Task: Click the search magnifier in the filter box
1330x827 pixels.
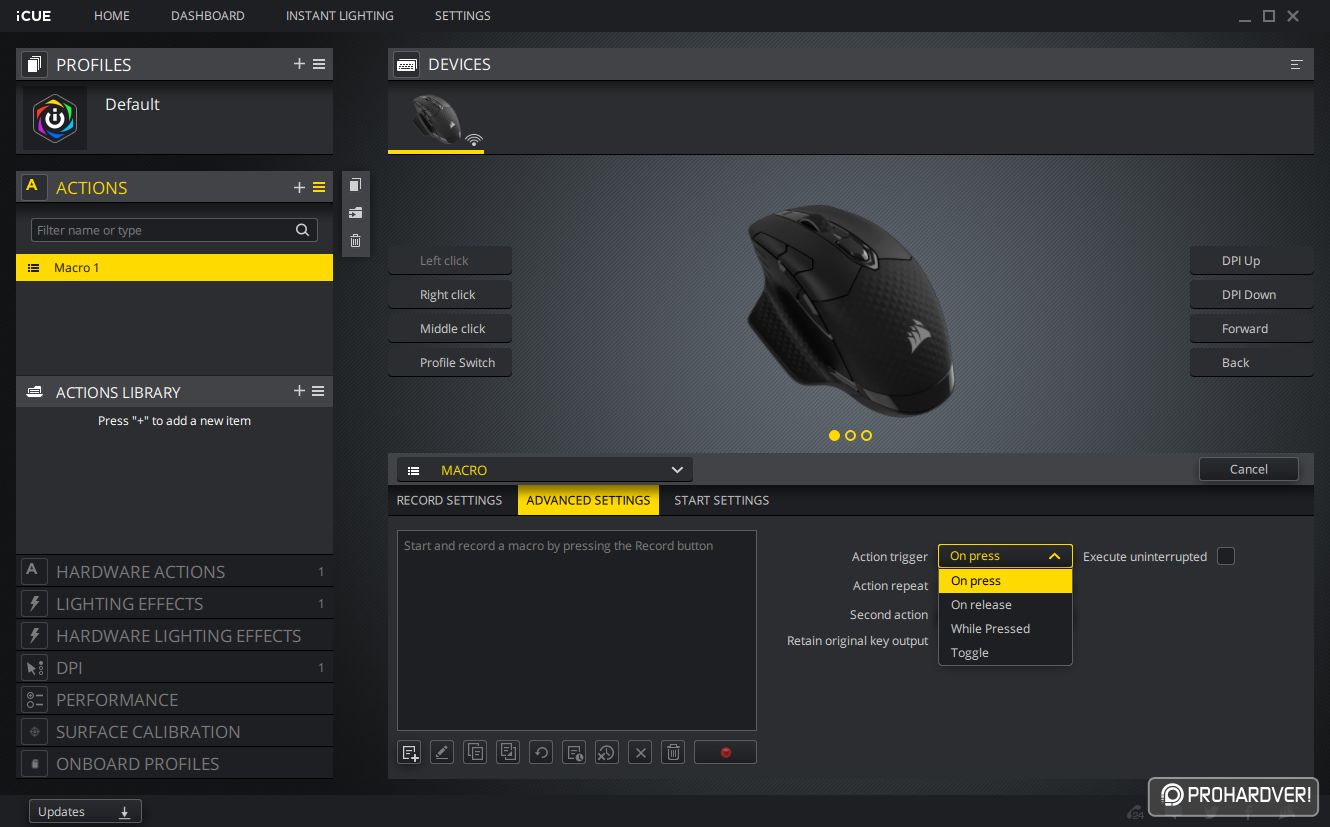Action: [x=302, y=230]
